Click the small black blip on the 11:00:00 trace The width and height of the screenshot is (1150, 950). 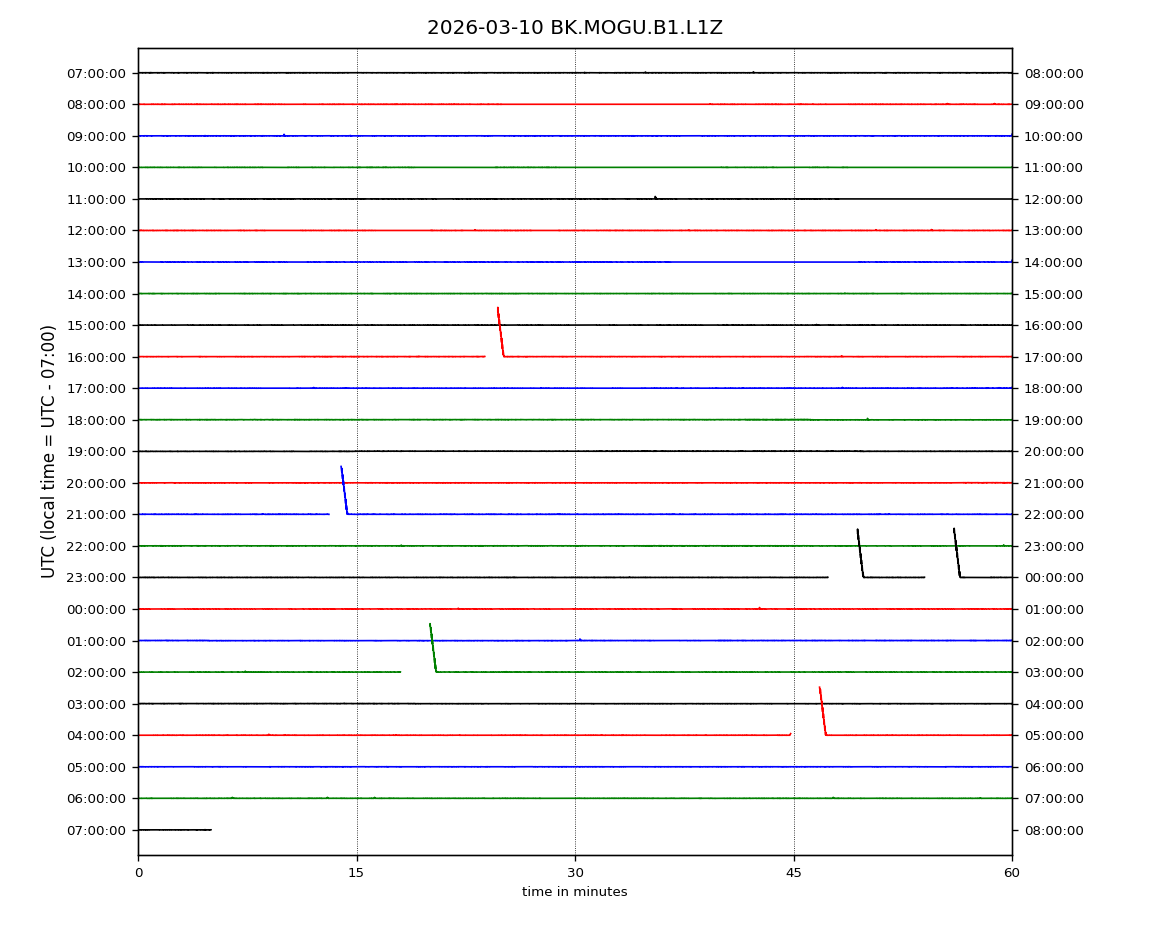point(655,197)
